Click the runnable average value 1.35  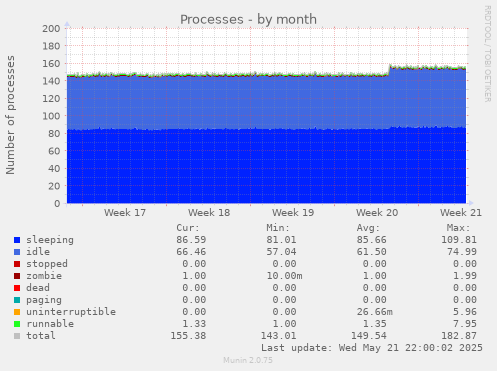(x=375, y=324)
